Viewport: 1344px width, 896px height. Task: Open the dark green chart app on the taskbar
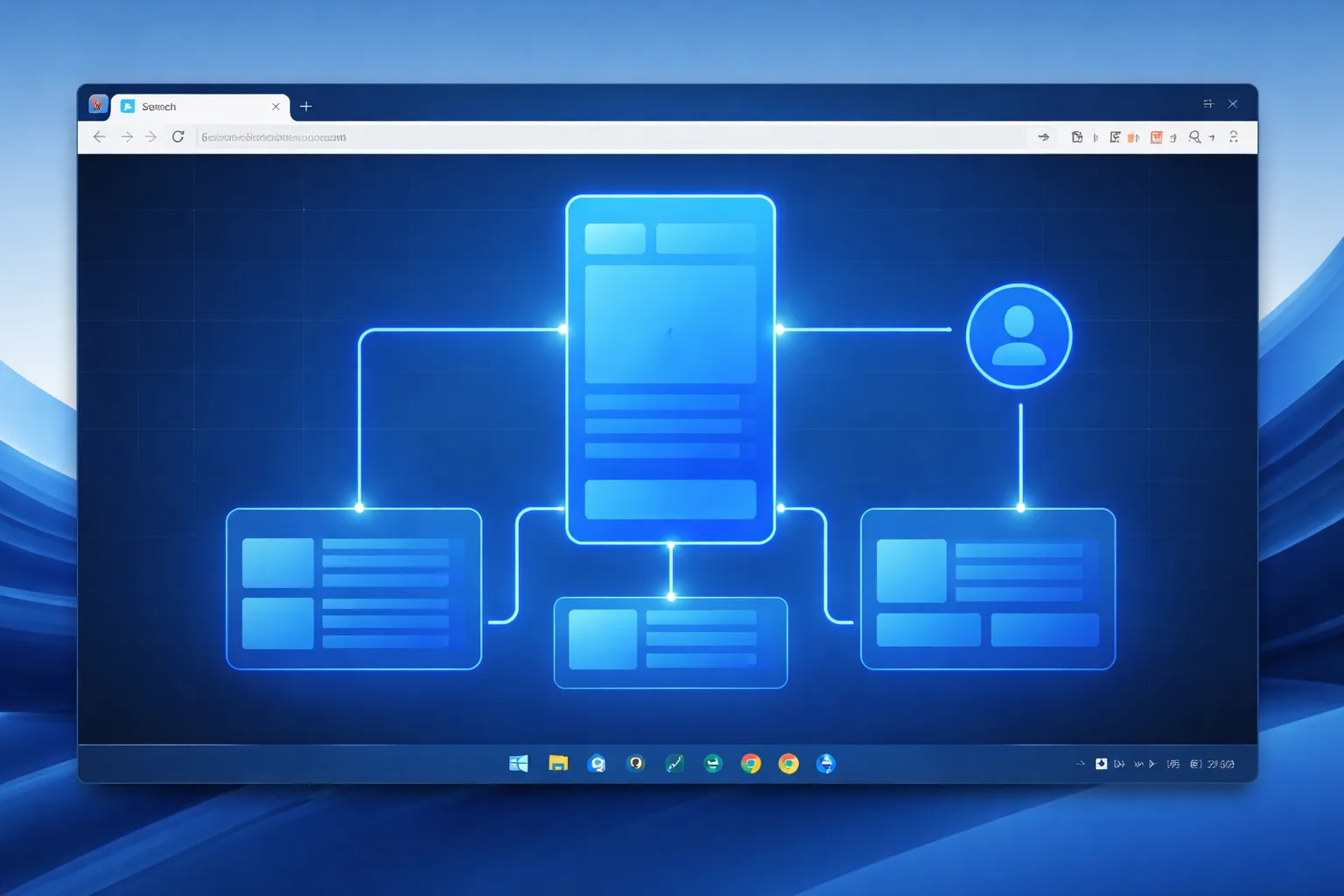click(x=675, y=764)
